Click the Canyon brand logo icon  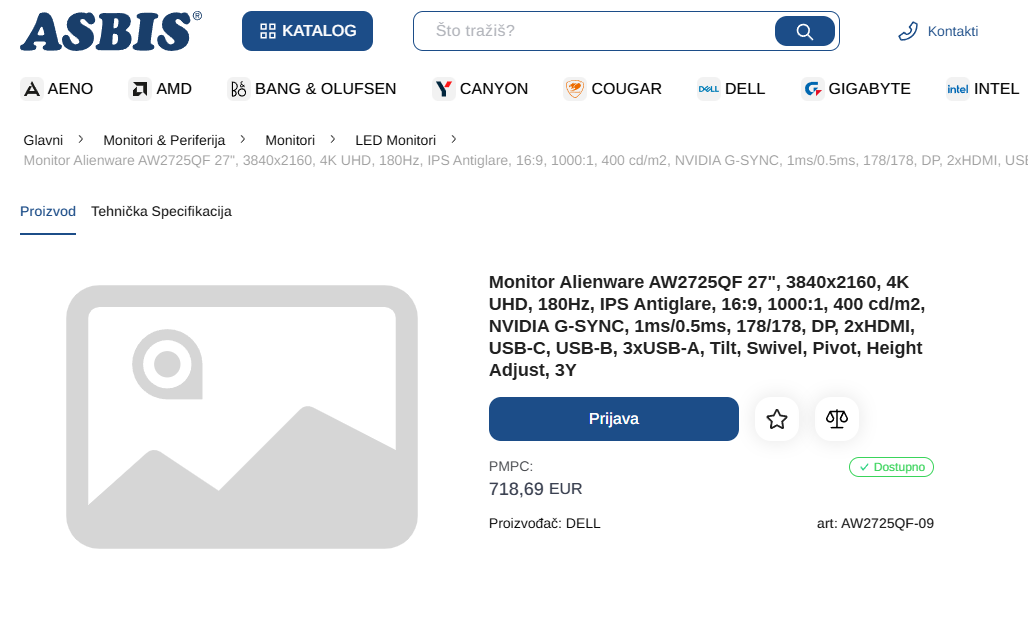(x=444, y=88)
